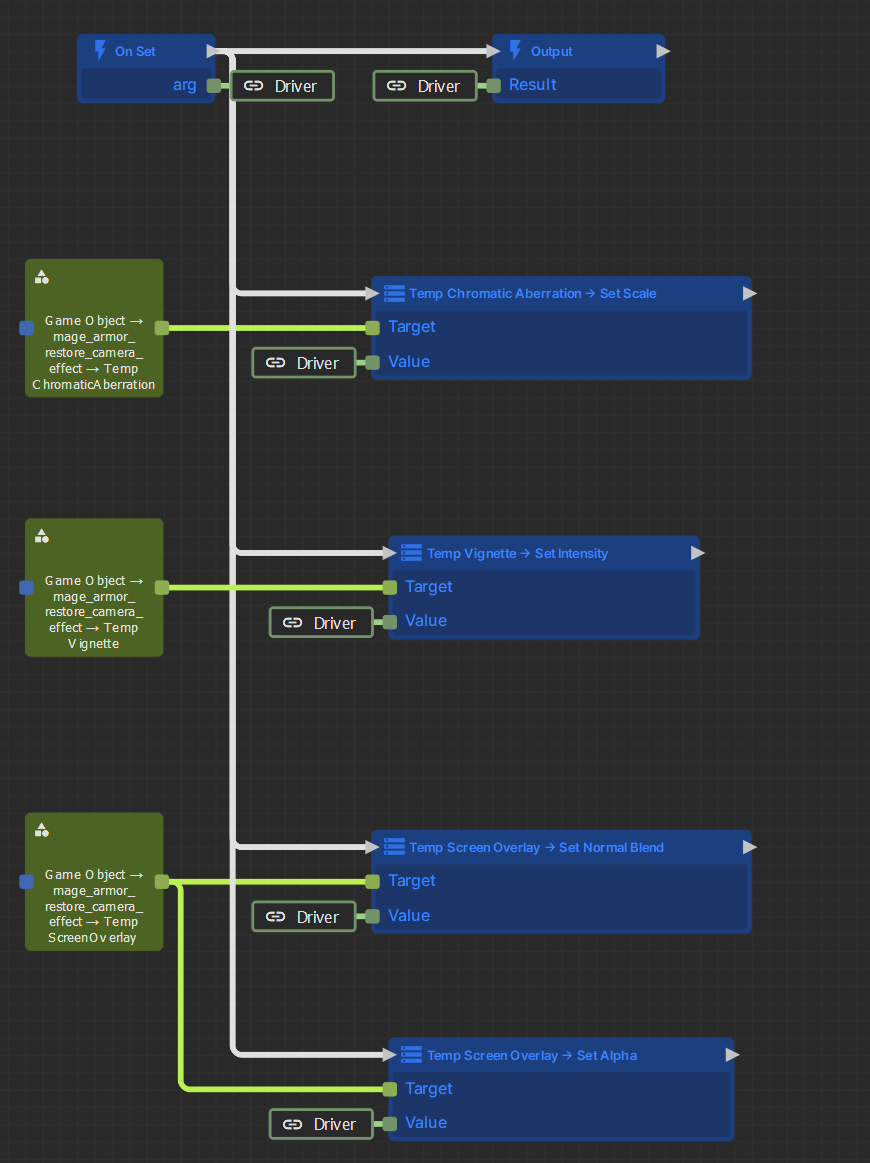
Task: Click the Output node exit arrow
Action: (663, 51)
